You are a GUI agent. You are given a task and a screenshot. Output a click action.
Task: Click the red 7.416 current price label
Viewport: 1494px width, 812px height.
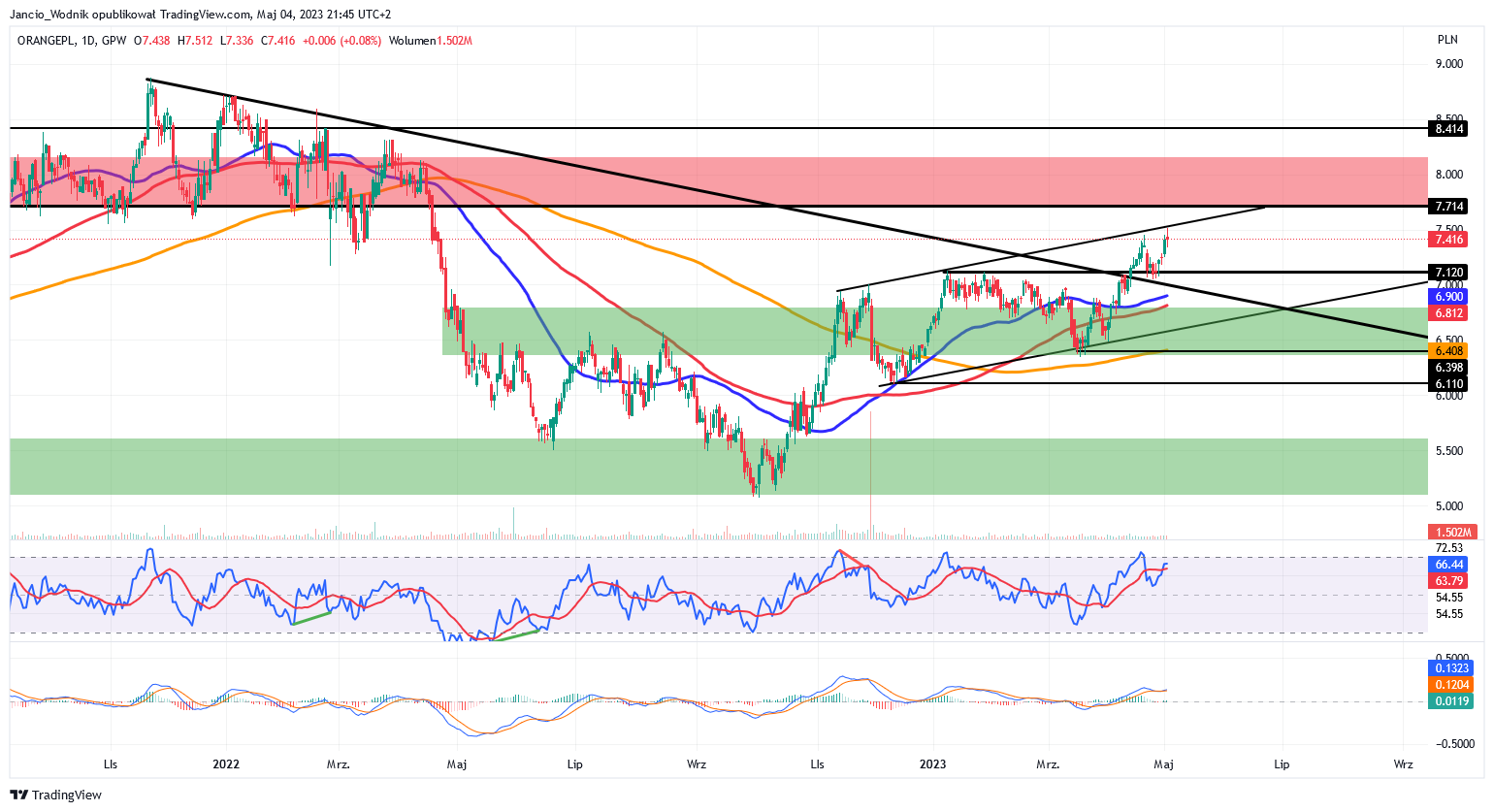(x=1449, y=240)
